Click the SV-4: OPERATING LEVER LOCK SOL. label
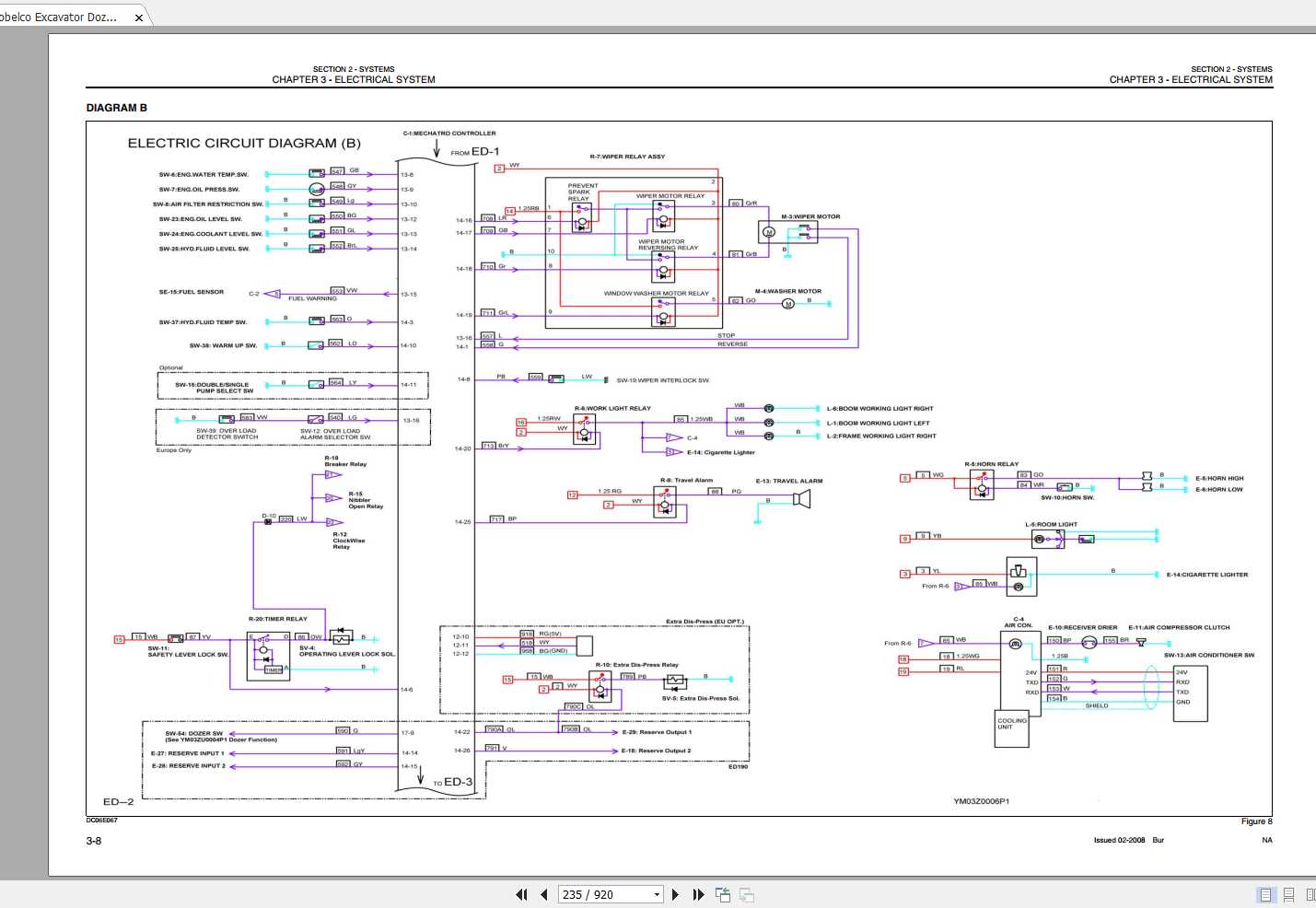 coord(347,651)
